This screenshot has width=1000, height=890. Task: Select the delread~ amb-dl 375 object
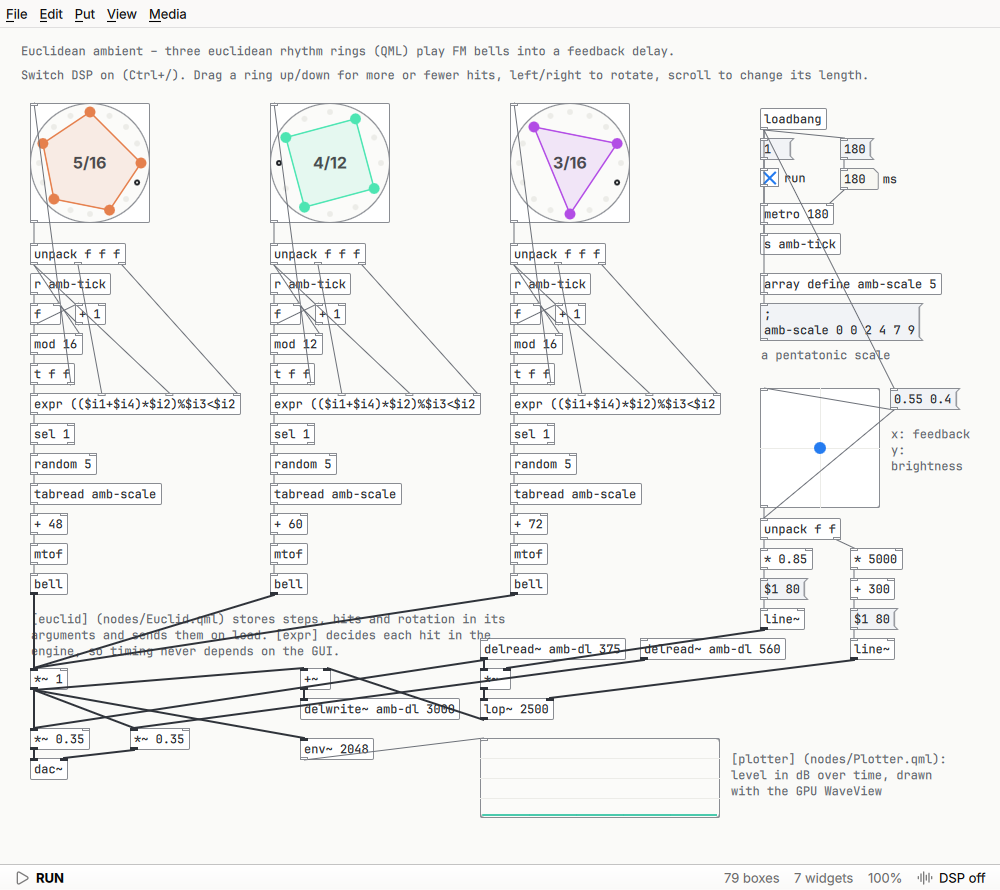pos(553,649)
